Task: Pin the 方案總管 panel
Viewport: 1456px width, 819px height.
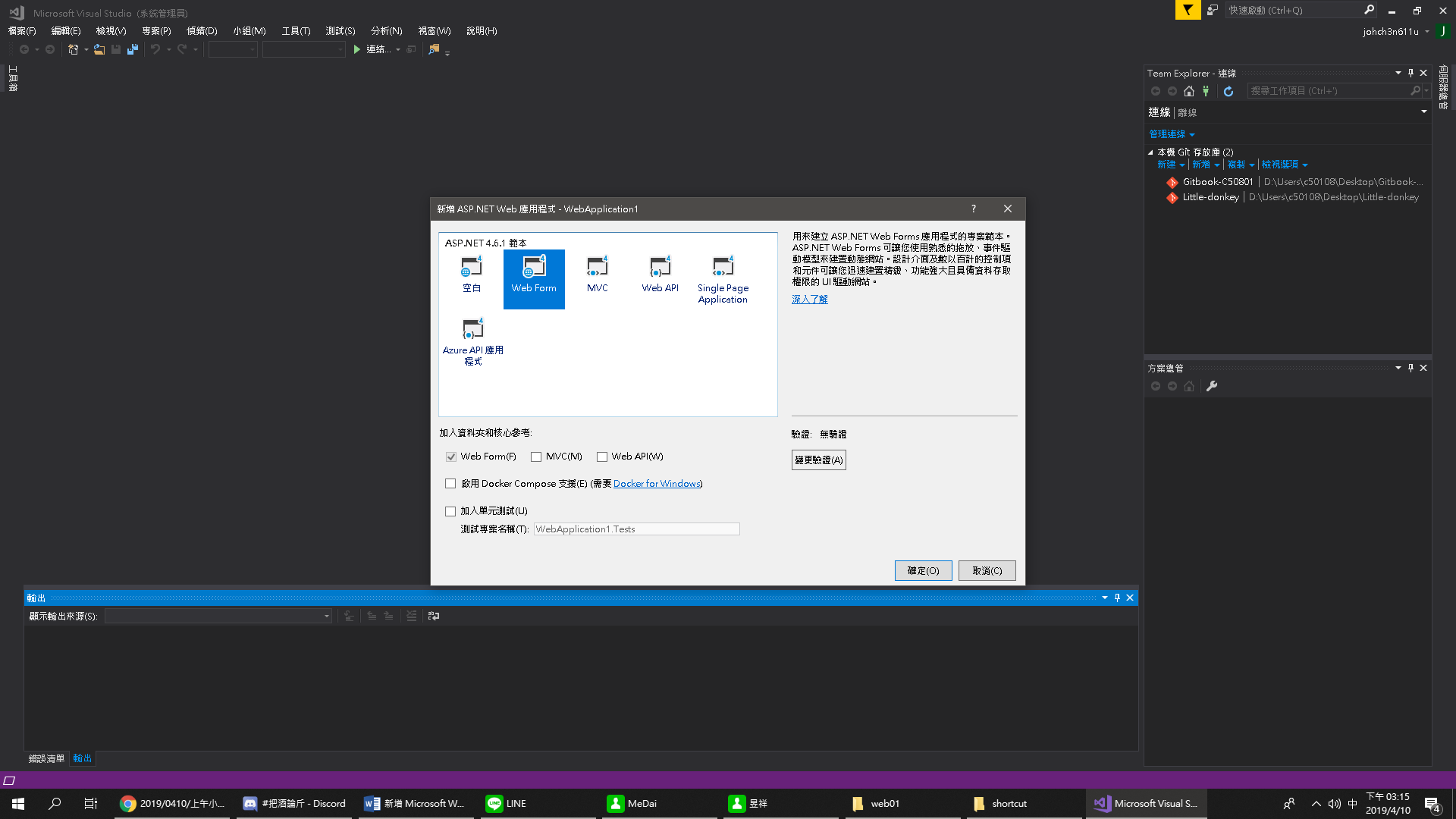Action: click(x=1410, y=368)
